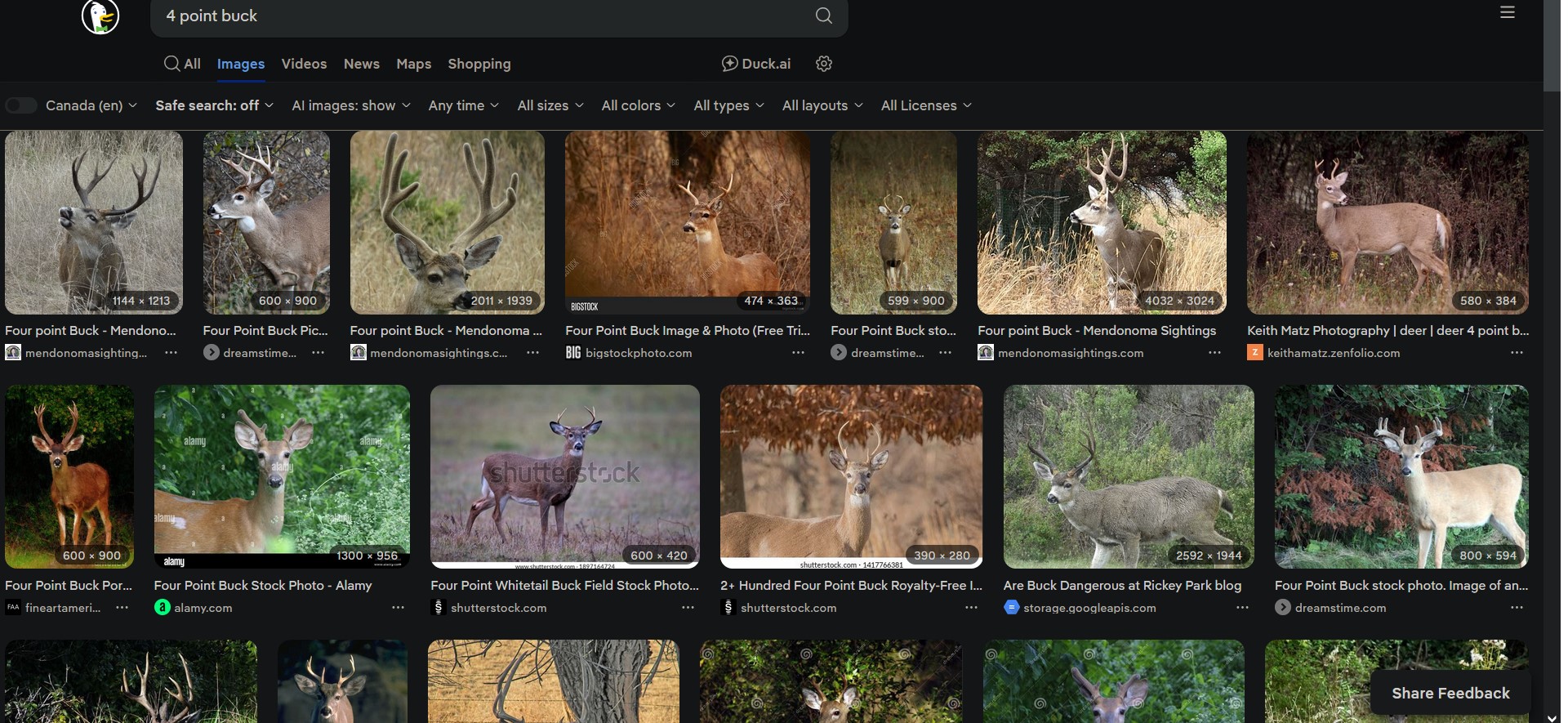The image size is (1568, 723).
Task: Open Four Point Buck Stock Photo - Alamy link
Action: [263, 585]
